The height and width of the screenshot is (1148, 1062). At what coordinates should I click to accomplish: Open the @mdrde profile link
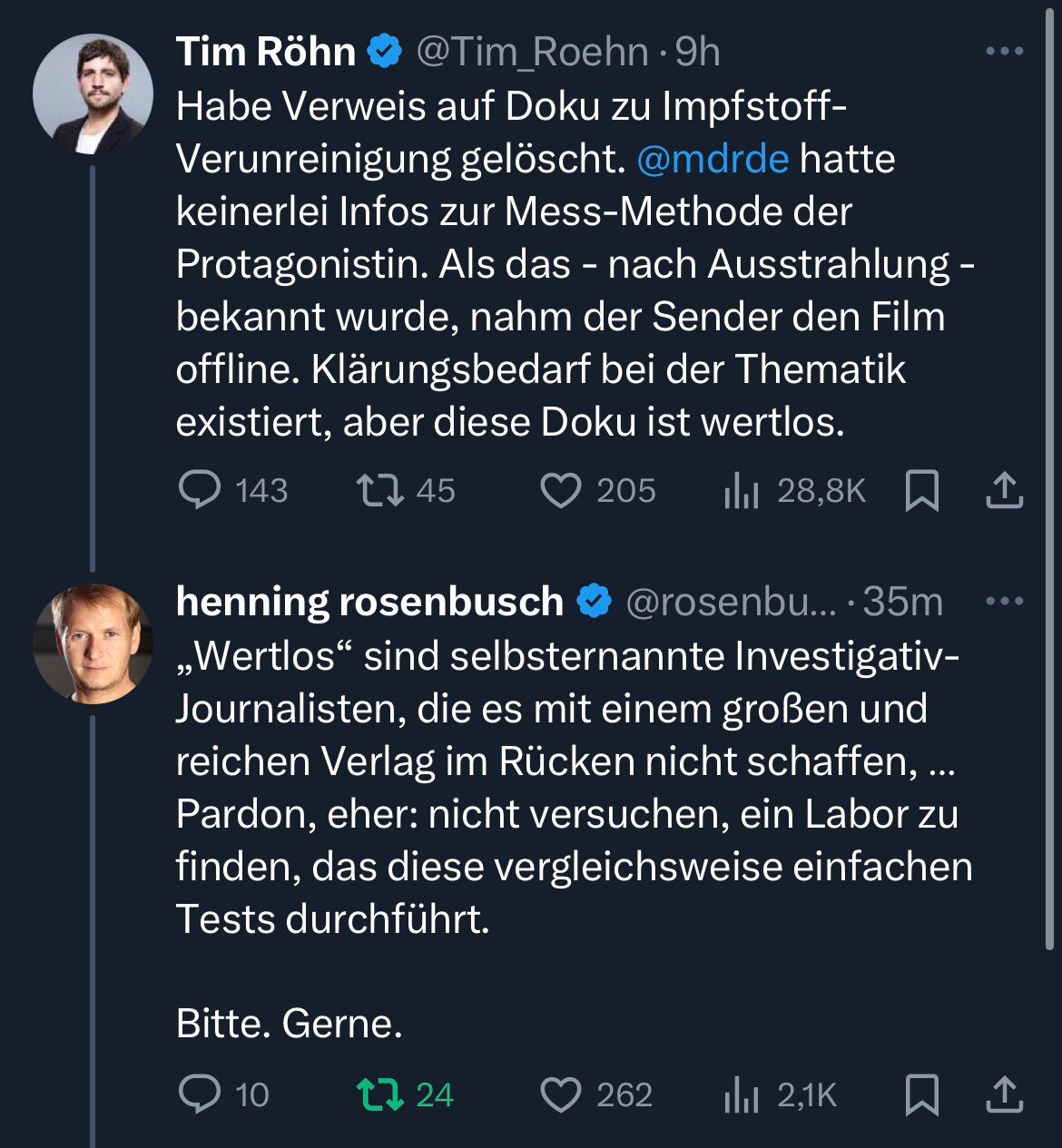click(713, 158)
